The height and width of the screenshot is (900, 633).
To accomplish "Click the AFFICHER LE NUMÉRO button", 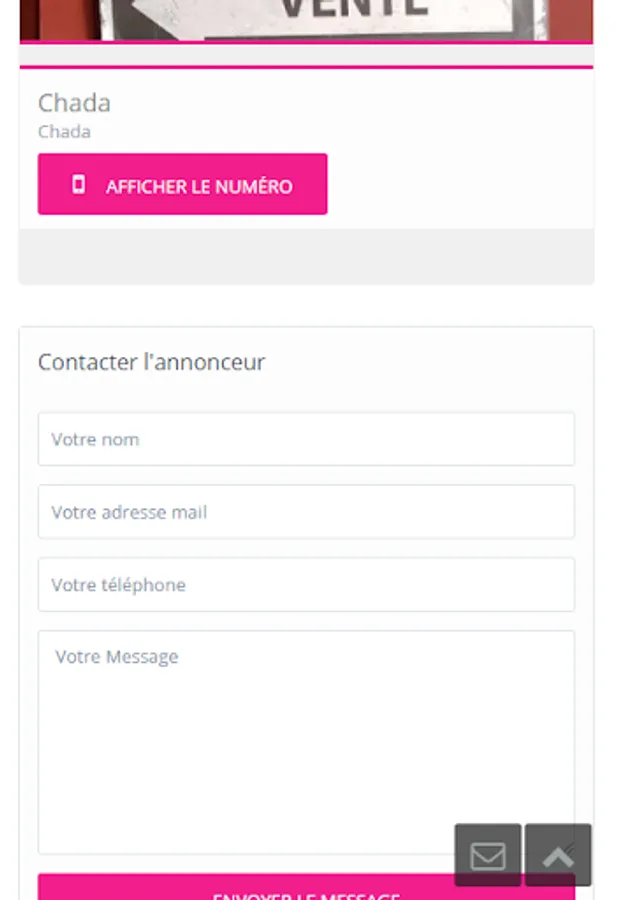I will (183, 185).
